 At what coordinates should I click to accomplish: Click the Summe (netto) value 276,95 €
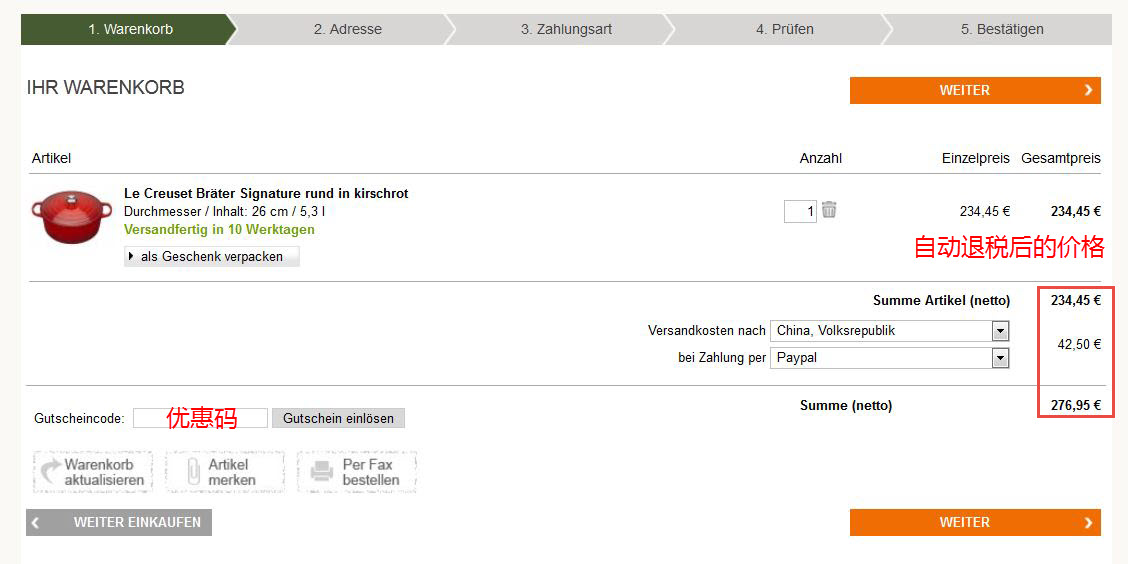tap(1075, 406)
